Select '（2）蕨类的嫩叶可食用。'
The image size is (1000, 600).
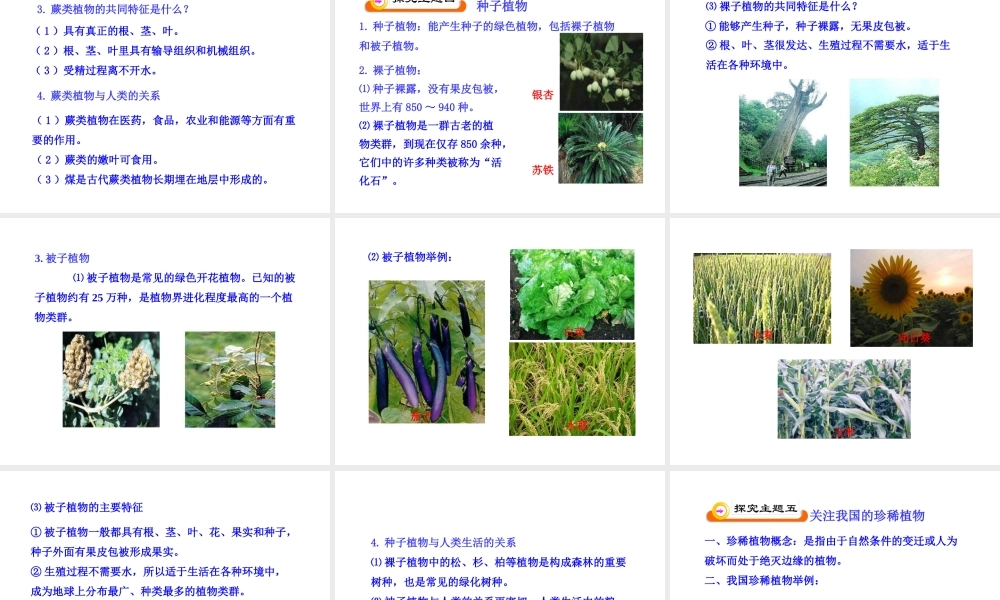97,159
